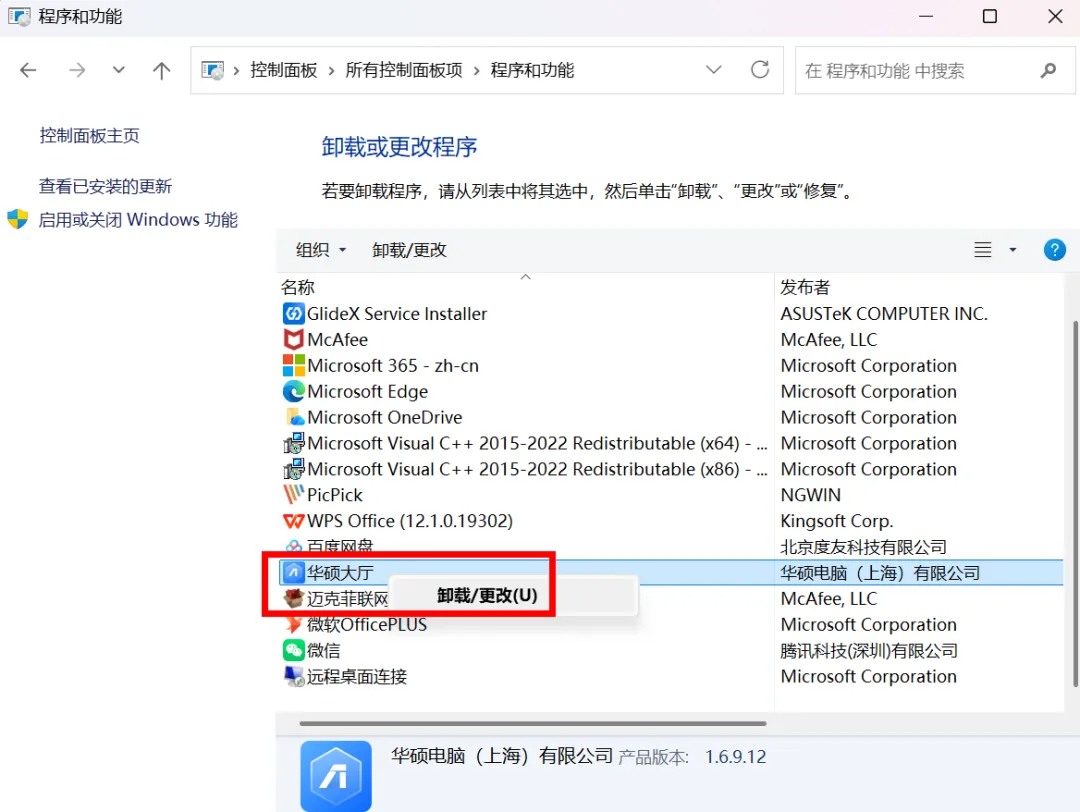
Task: Click the product version value 1.6.9.12
Action: 736,756
